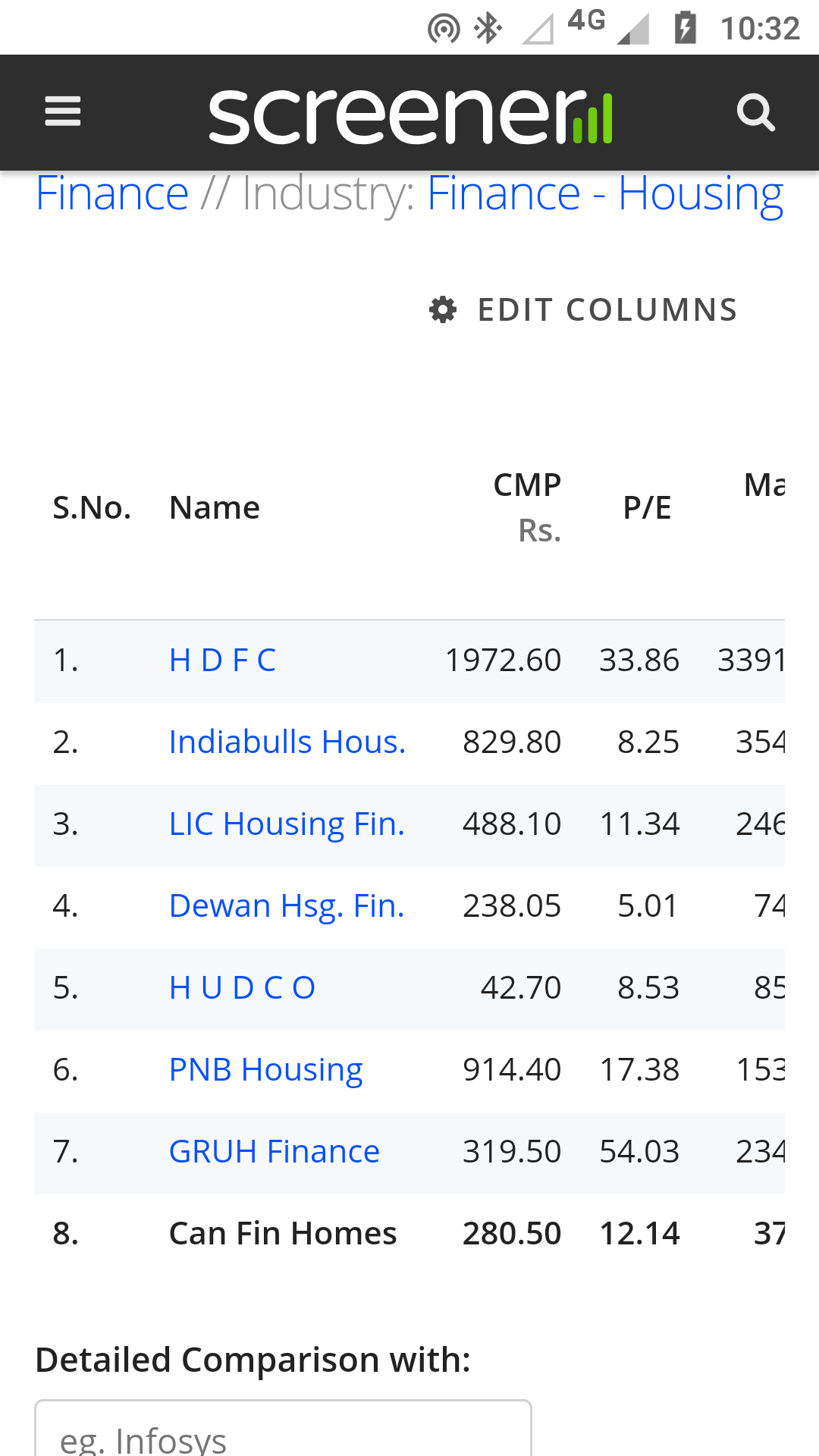The image size is (819, 1456).
Task: Open the H D F C company page
Action: tap(222, 661)
